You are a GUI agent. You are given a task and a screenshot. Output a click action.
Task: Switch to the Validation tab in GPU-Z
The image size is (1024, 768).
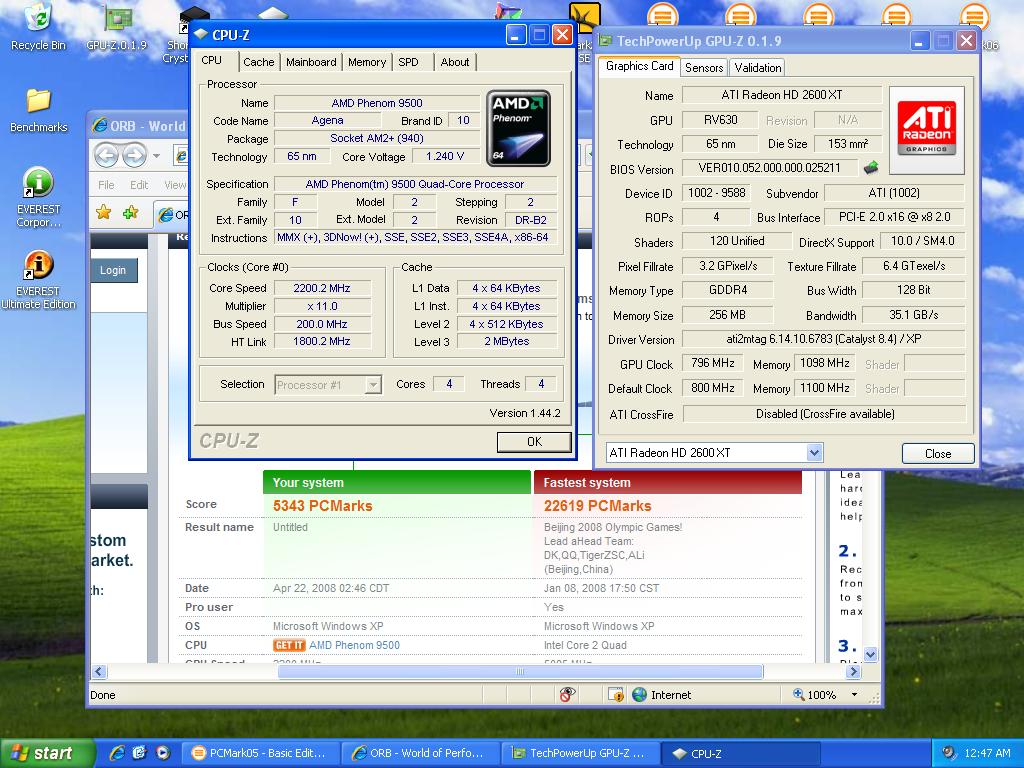[757, 67]
